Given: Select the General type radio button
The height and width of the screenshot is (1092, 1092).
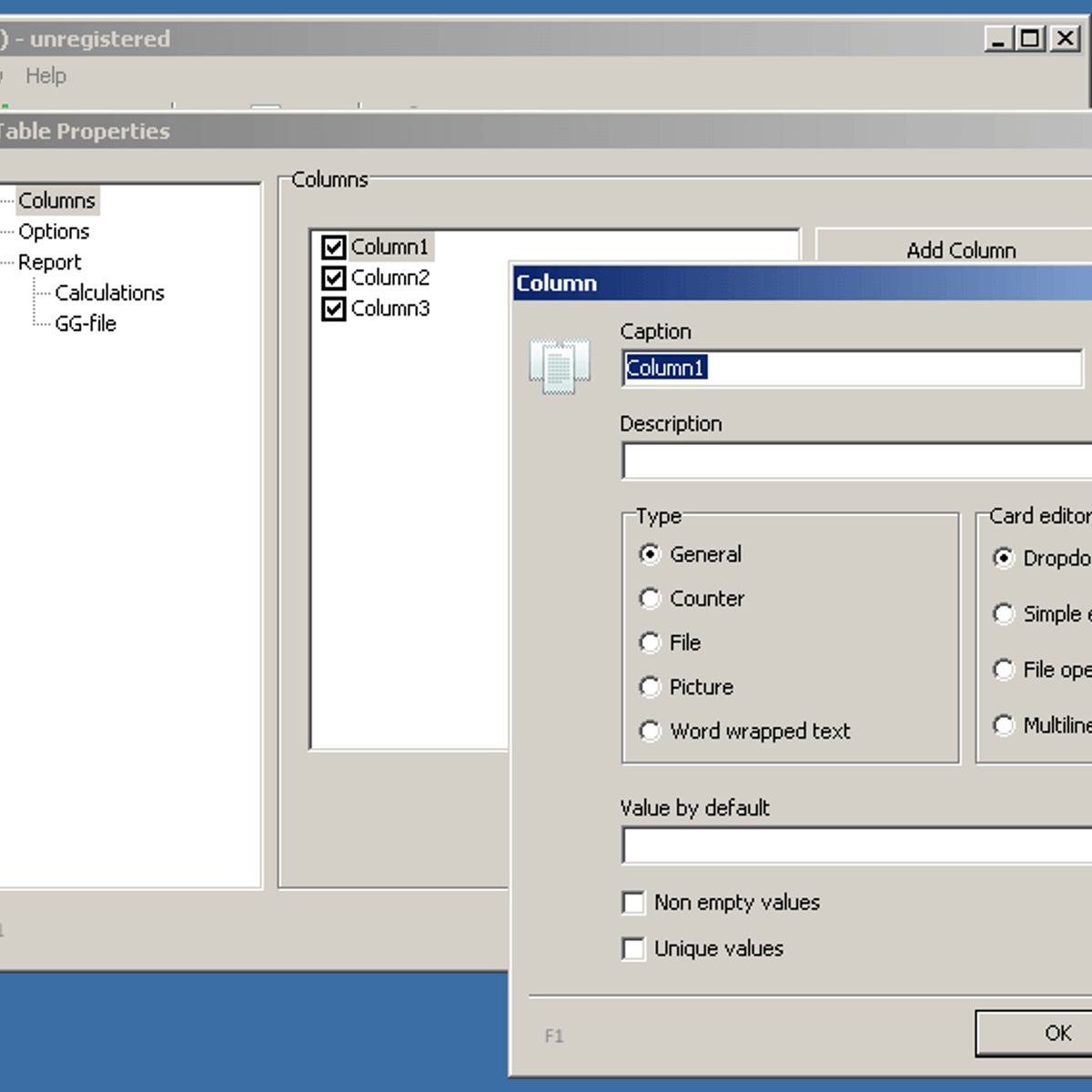Looking at the screenshot, I should tap(650, 554).
